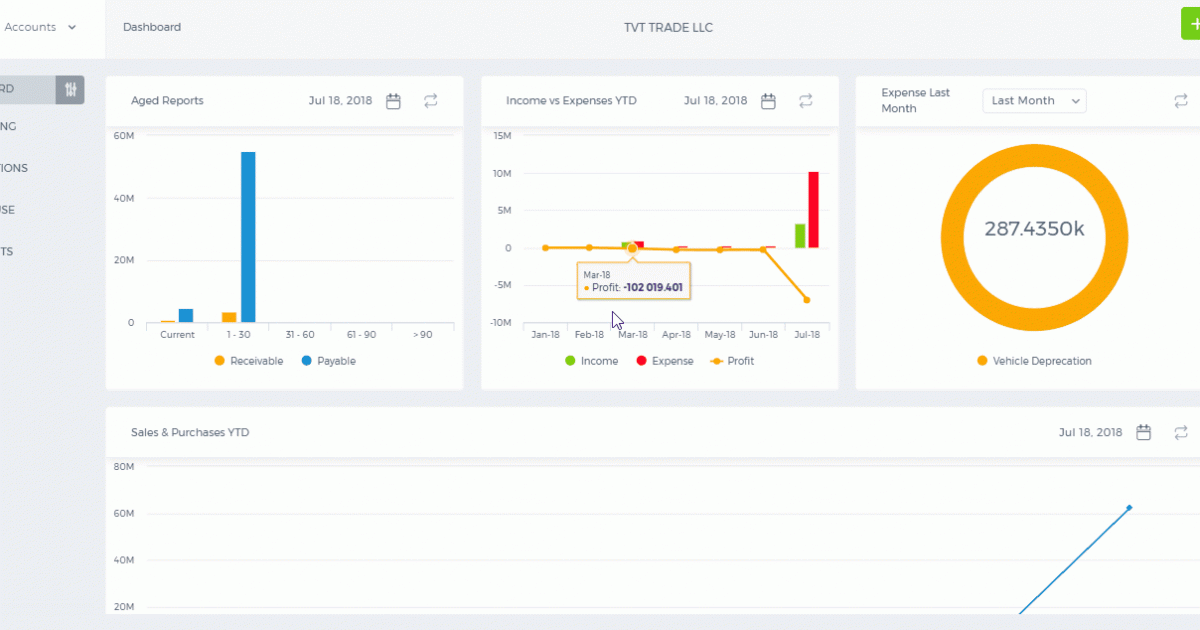Open calendar in Aged Reports card
Screen dimensions: 1200x630
click(x=394, y=101)
